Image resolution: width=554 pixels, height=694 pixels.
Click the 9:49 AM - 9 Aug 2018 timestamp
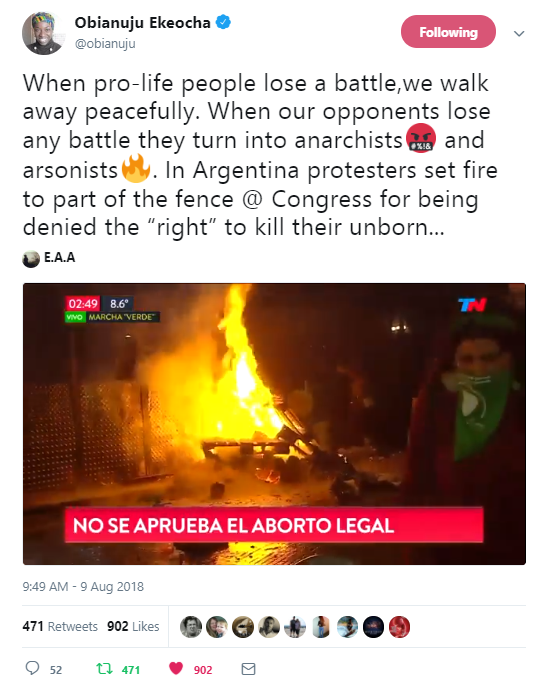(83, 586)
